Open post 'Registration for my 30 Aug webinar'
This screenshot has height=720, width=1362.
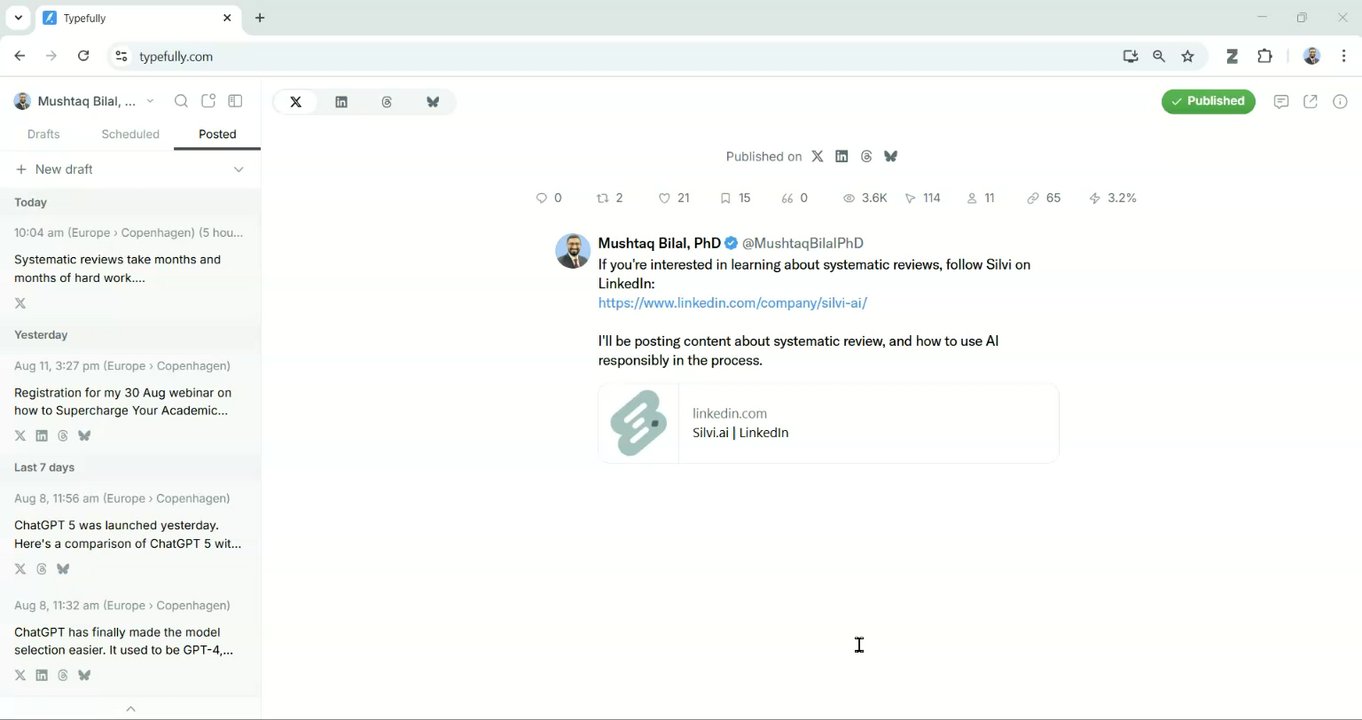click(130, 401)
